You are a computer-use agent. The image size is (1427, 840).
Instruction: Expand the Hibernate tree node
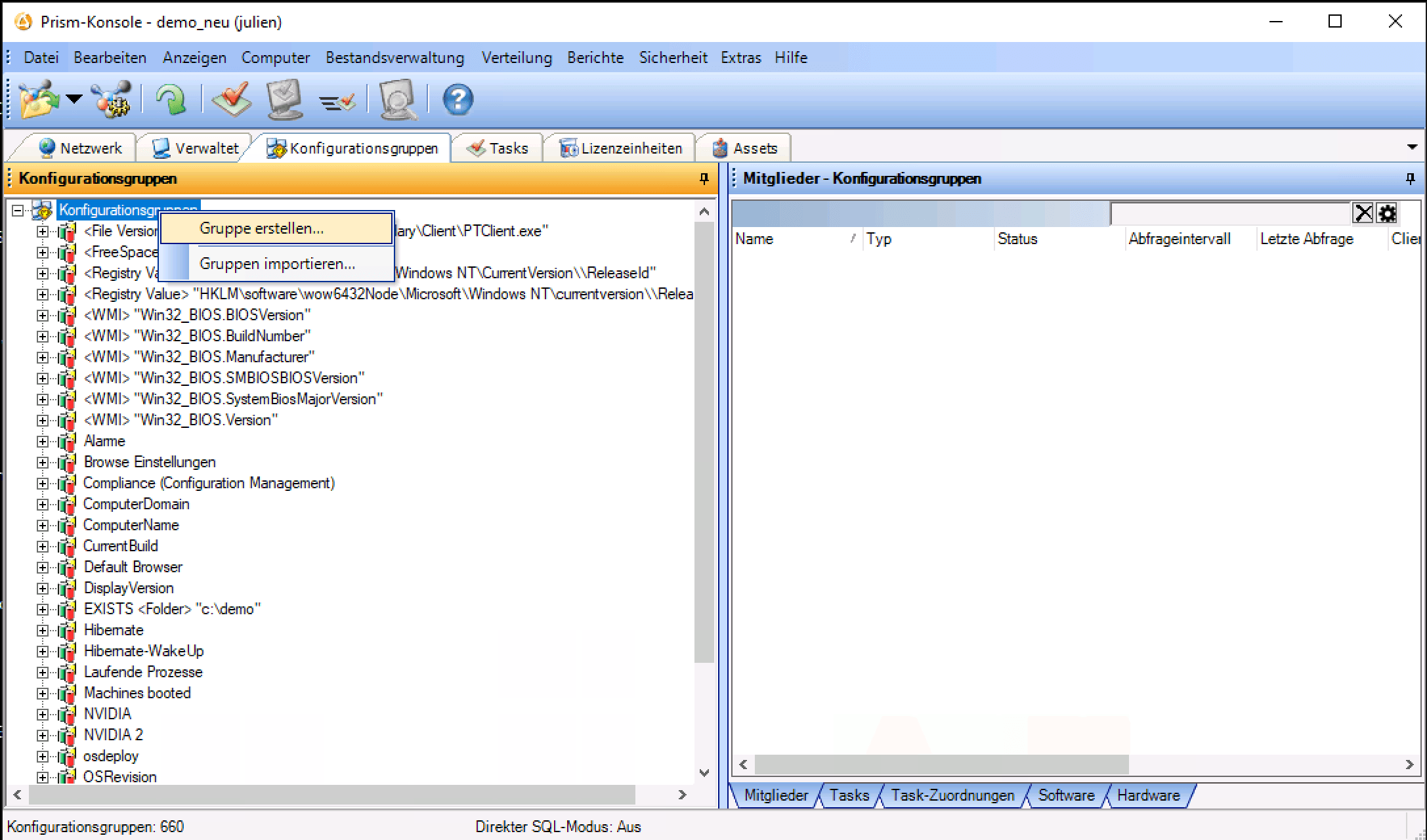point(43,630)
